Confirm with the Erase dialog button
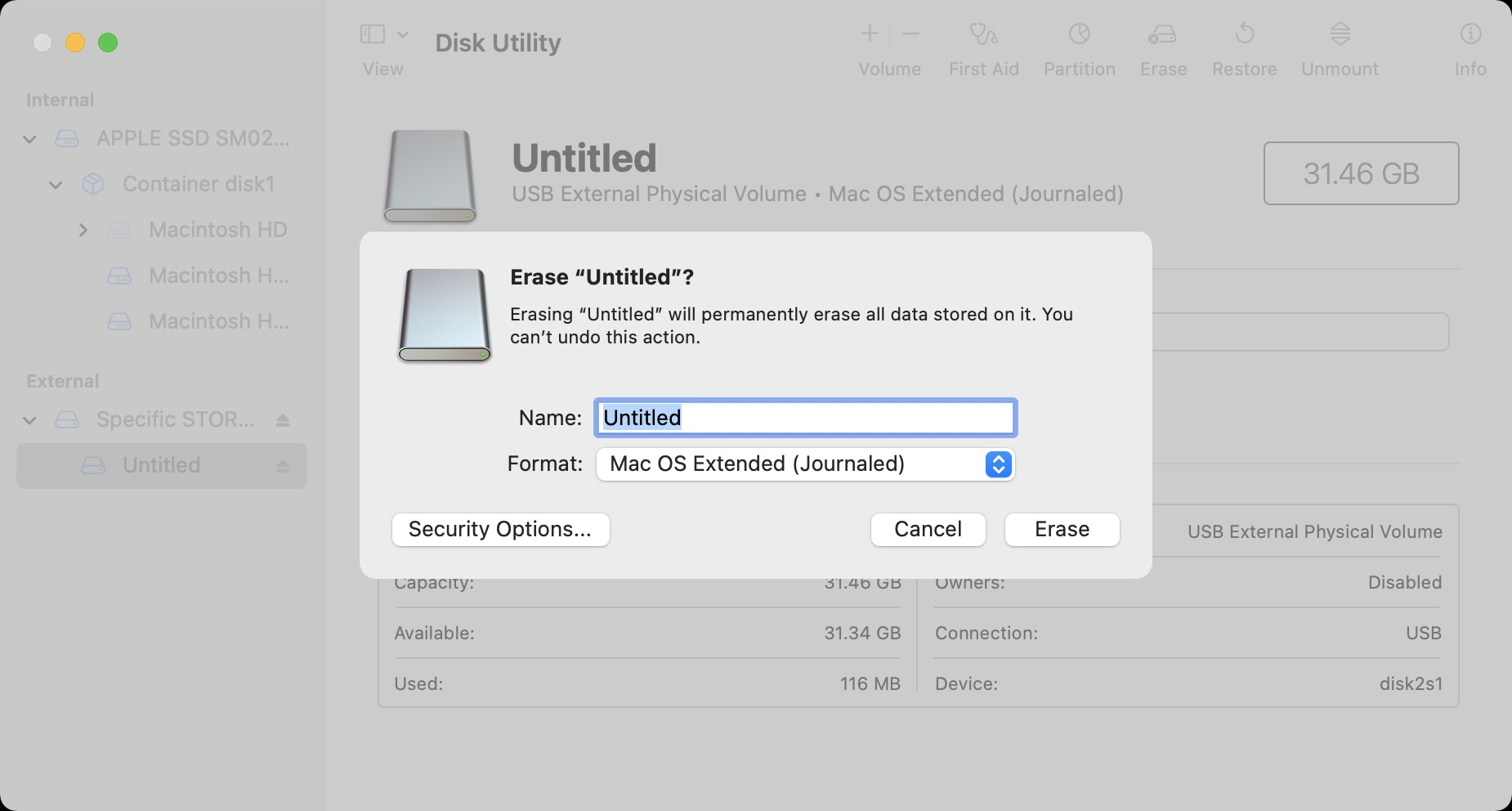Viewport: 1512px width, 811px height. [1062, 530]
